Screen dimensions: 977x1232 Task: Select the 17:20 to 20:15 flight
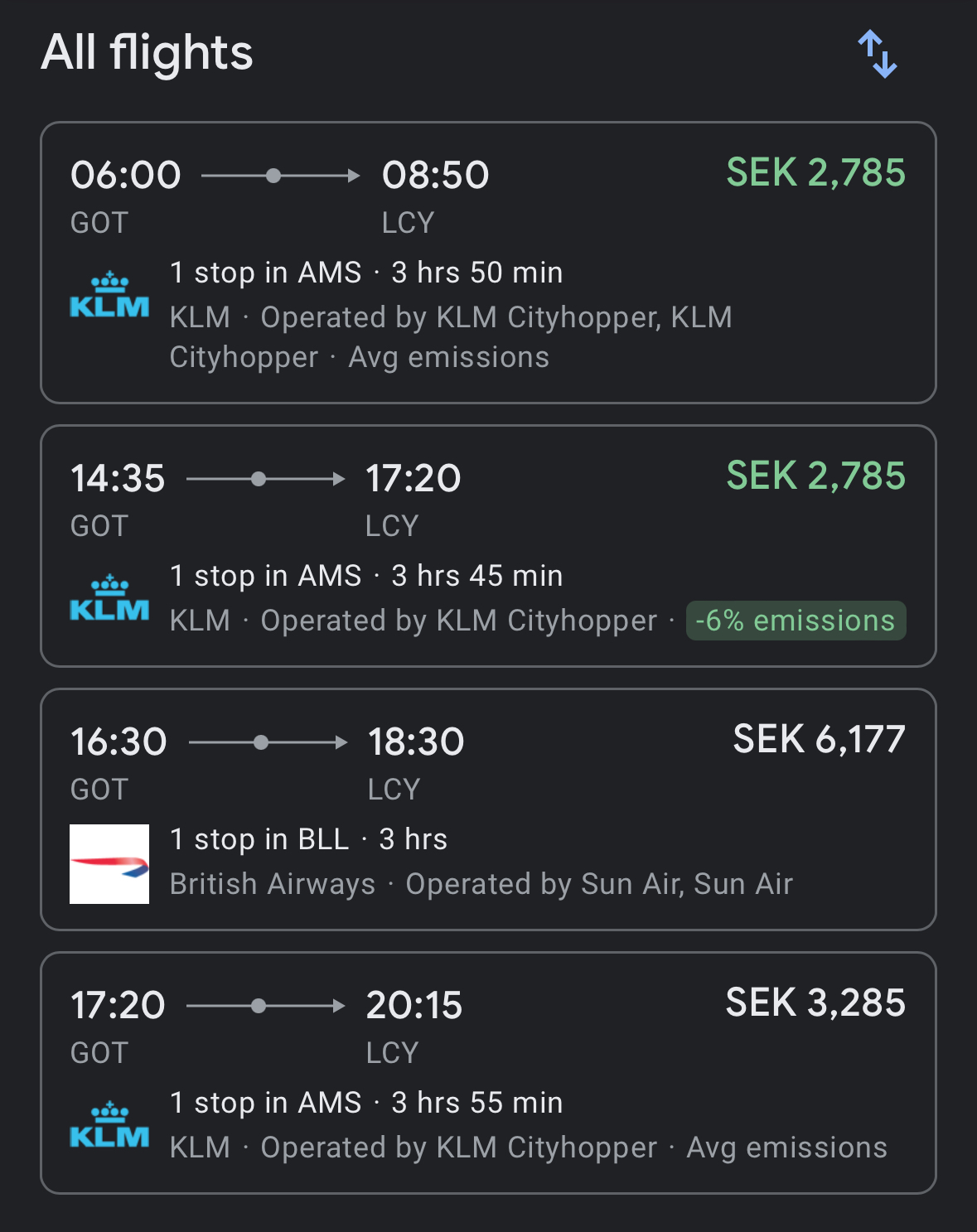coord(488,1072)
